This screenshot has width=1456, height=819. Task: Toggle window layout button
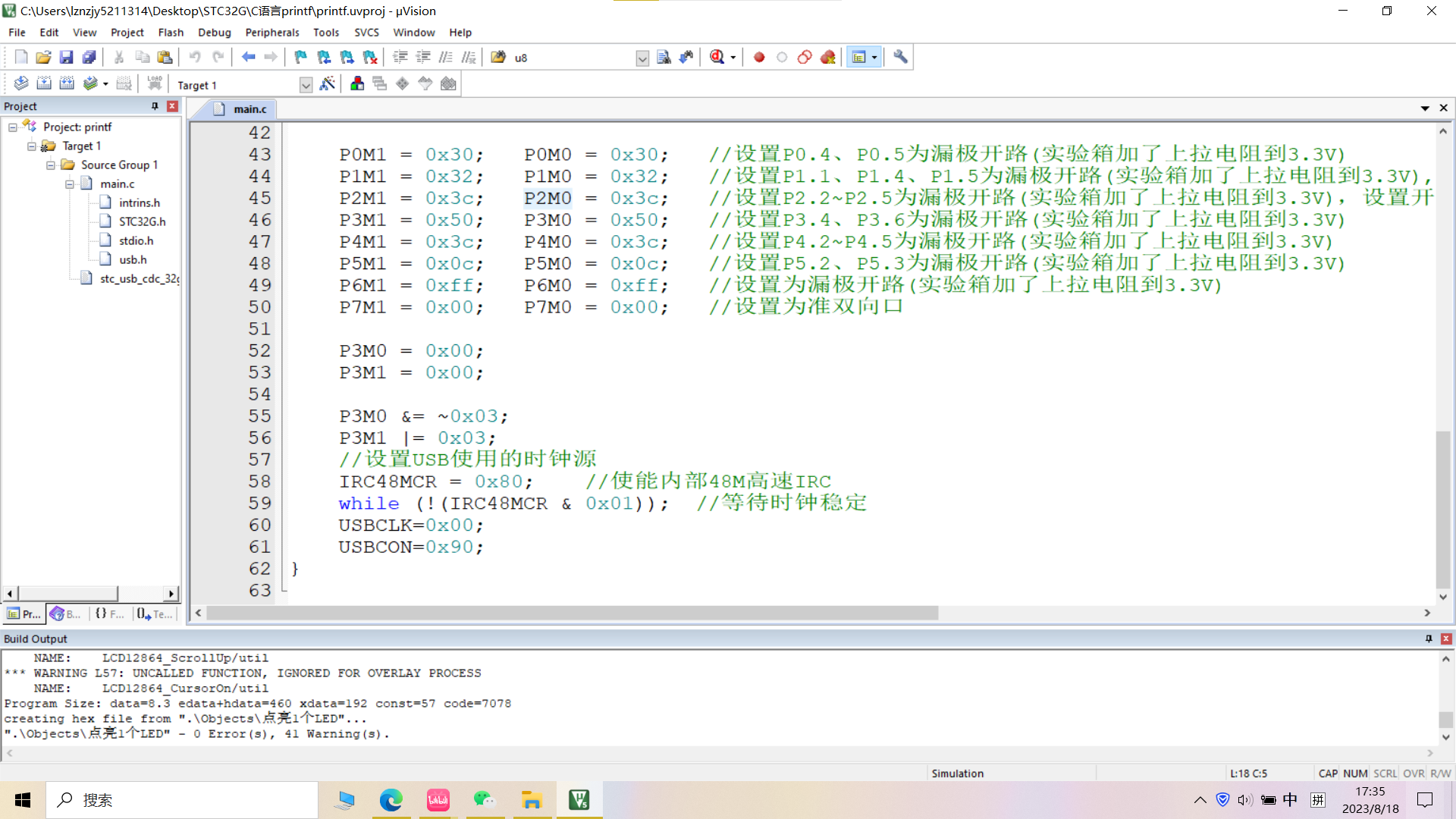(858, 57)
